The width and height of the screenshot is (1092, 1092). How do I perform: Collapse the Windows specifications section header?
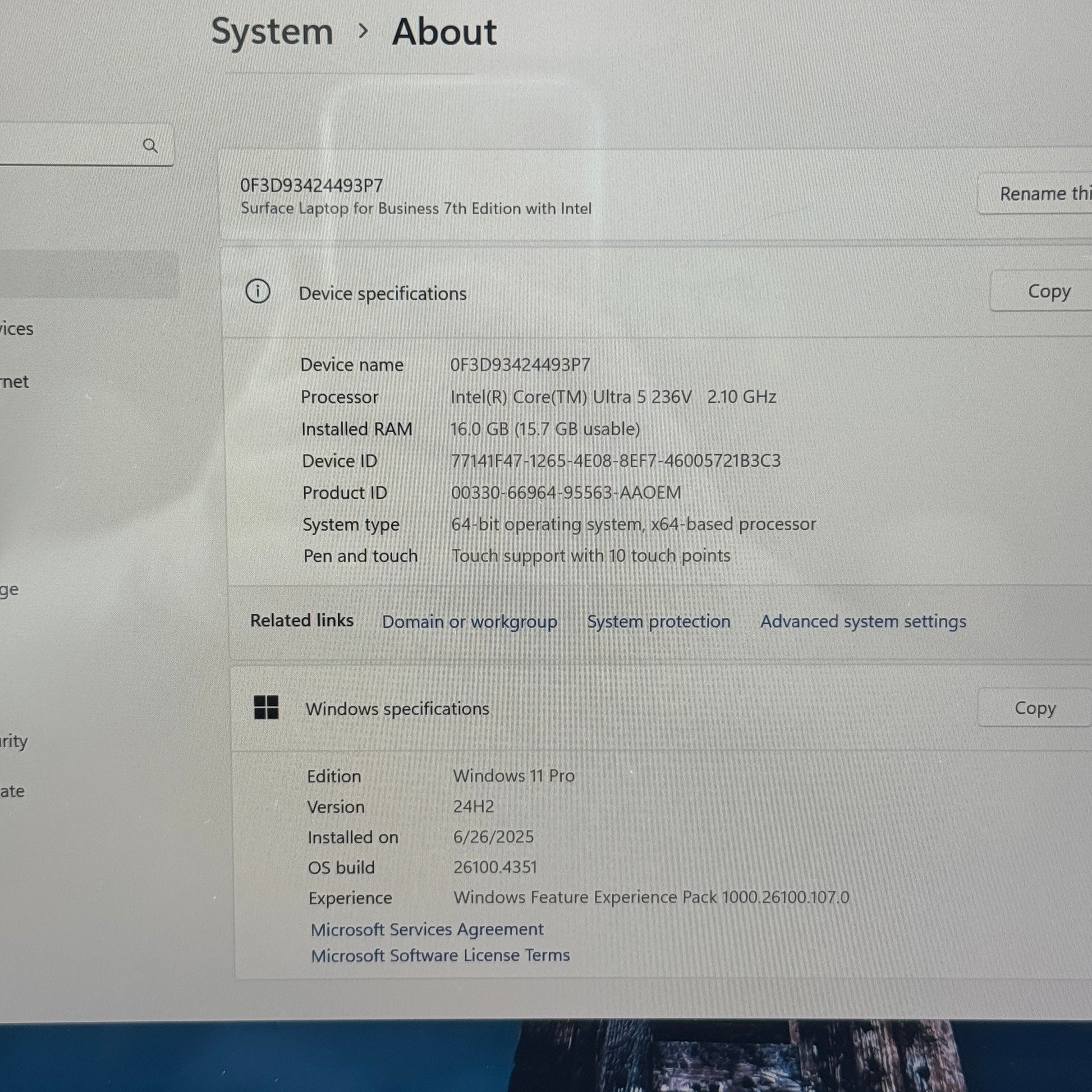660,708
